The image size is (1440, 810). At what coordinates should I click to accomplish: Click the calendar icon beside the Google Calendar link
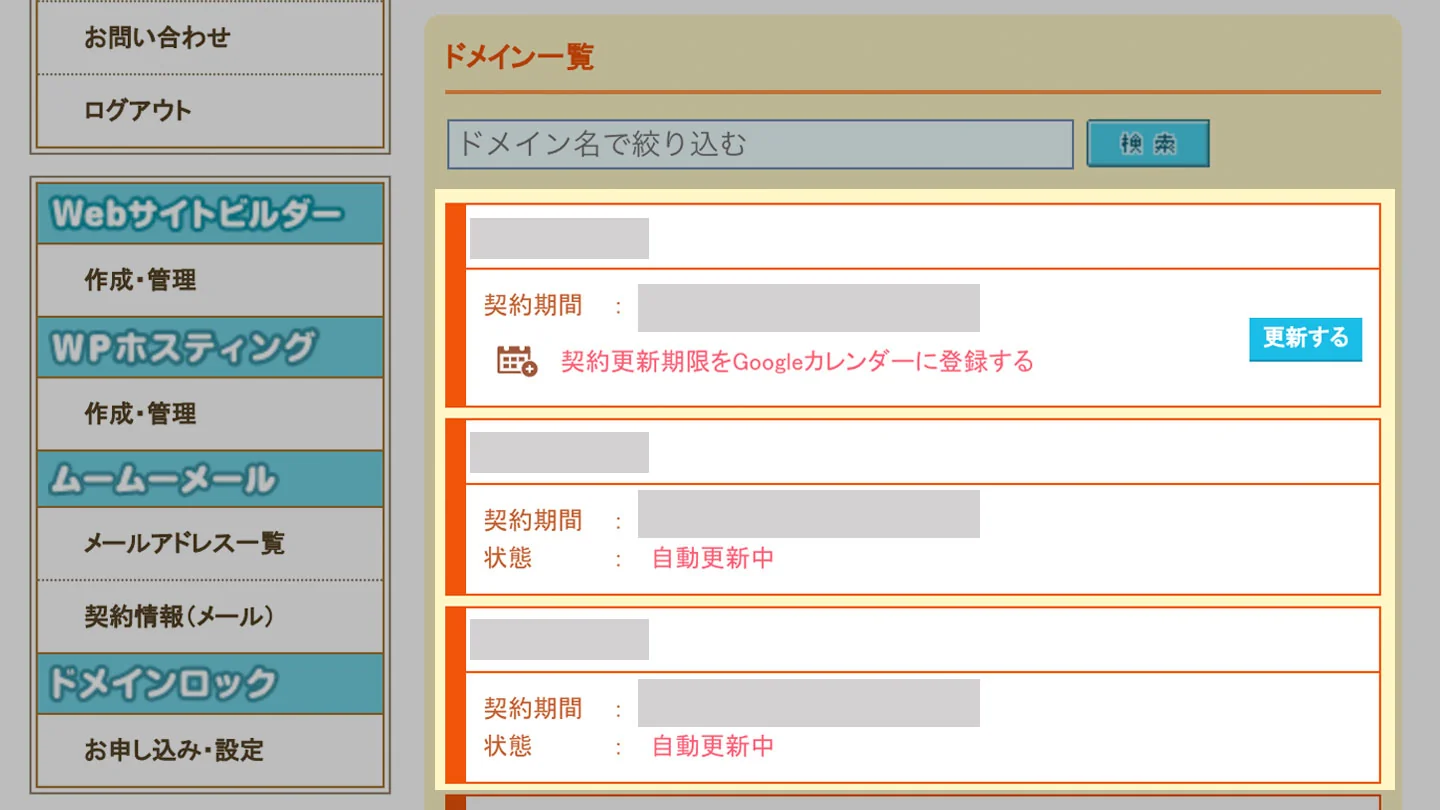point(517,360)
